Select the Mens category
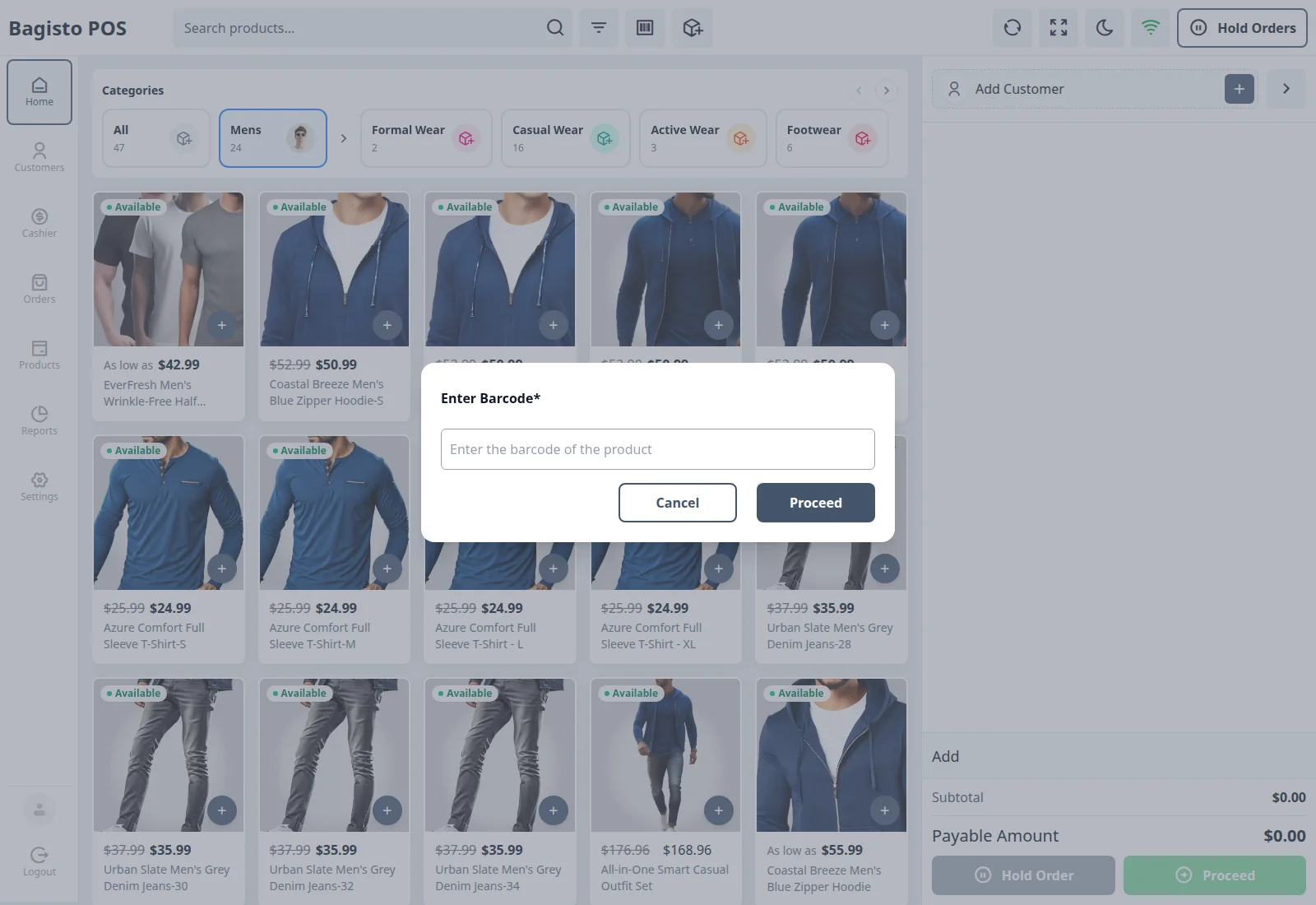Image resolution: width=1316 pixels, height=905 pixels. pos(273,138)
